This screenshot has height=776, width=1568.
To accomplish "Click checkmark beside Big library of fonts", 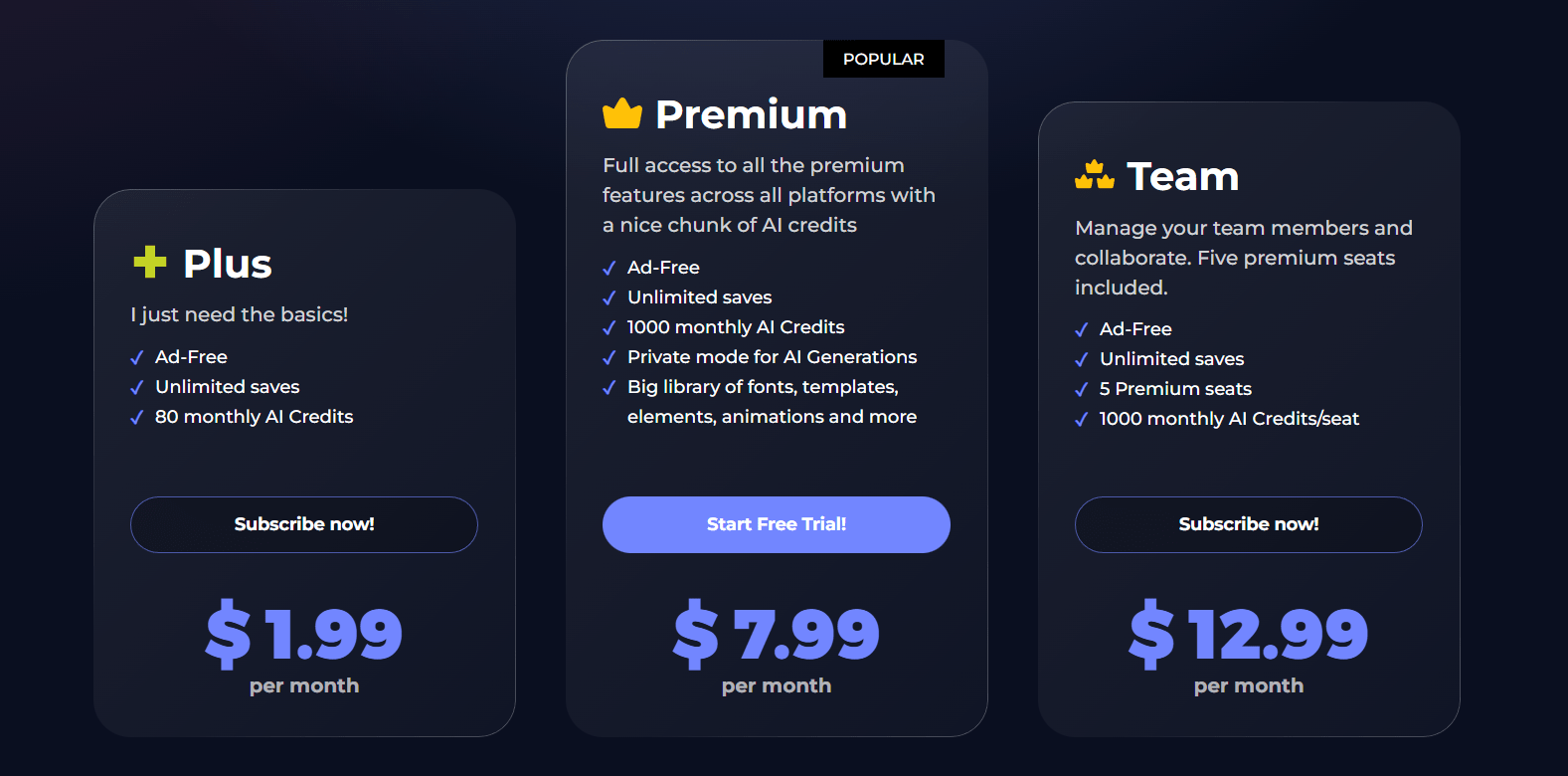I will click(610, 388).
